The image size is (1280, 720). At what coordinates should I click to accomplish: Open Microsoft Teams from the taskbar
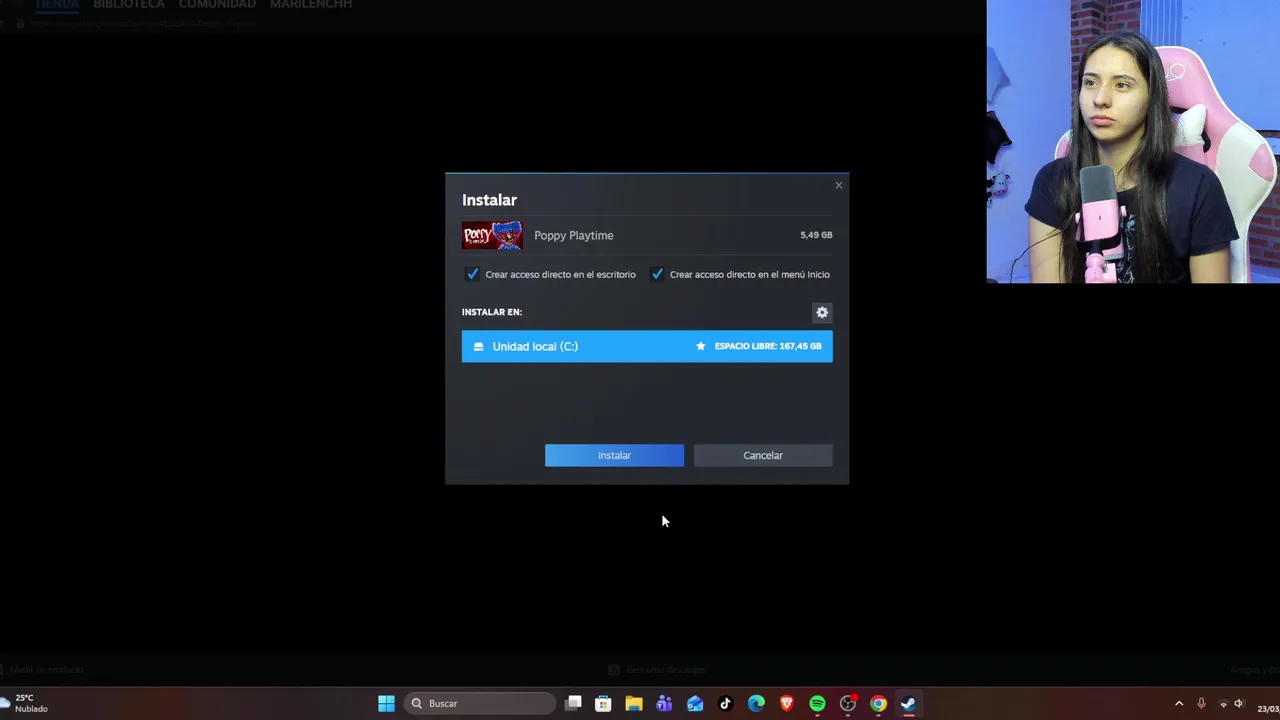point(664,704)
